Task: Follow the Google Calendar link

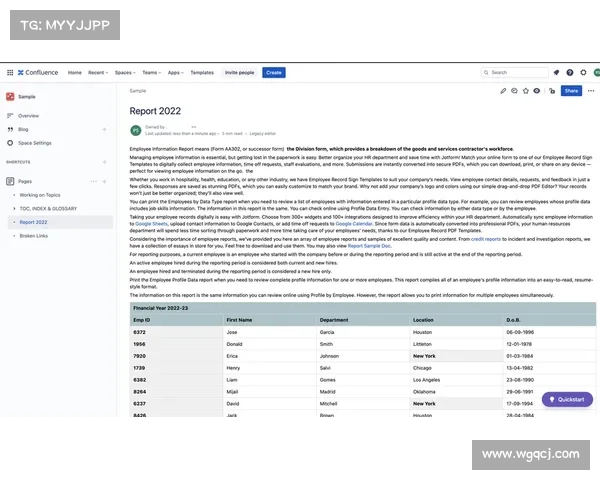Action: [x=354, y=224]
